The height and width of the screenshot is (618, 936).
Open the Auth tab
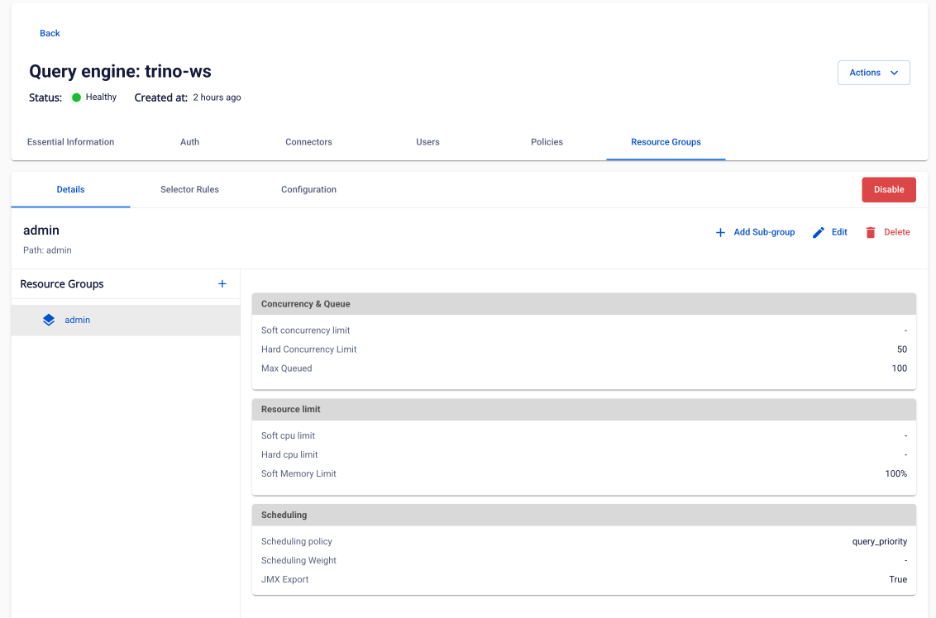[190, 142]
